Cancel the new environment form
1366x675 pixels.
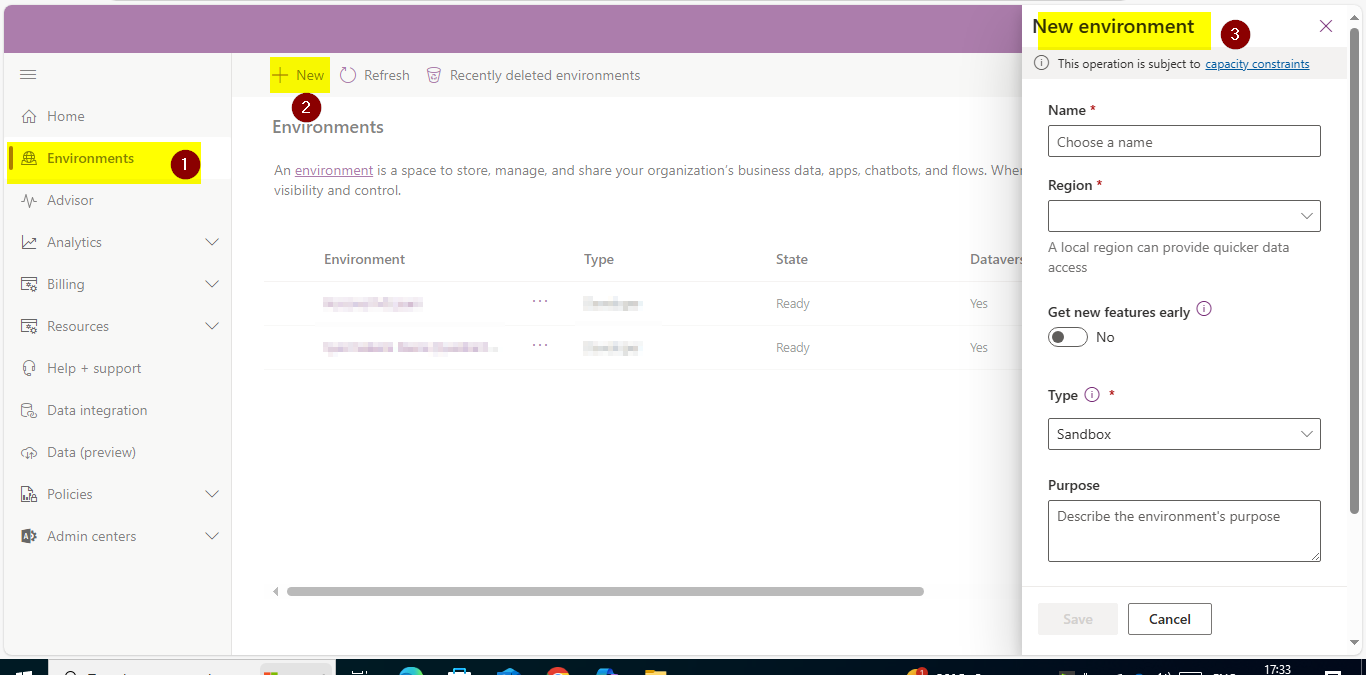point(1170,619)
